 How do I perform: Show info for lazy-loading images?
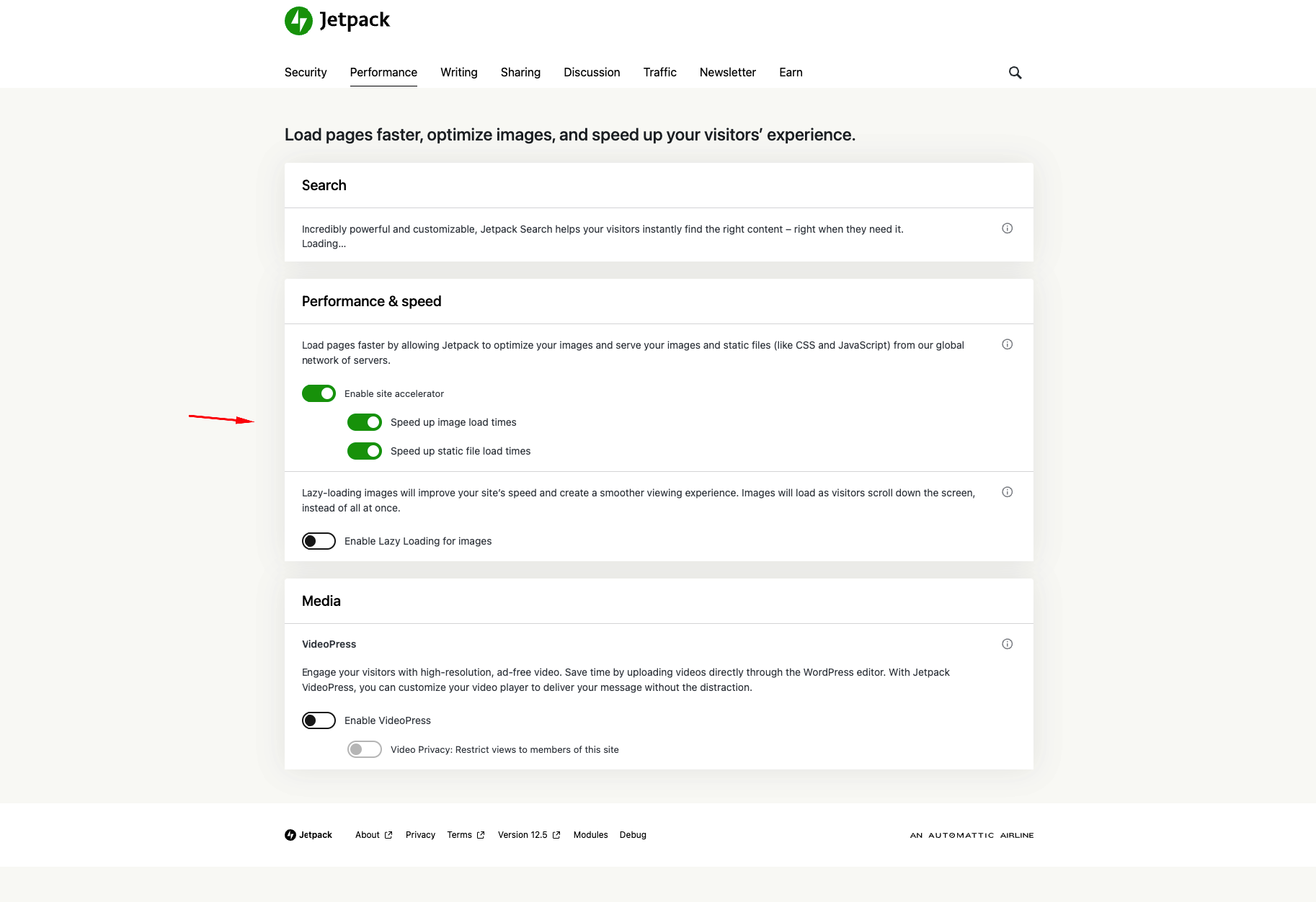click(1007, 492)
